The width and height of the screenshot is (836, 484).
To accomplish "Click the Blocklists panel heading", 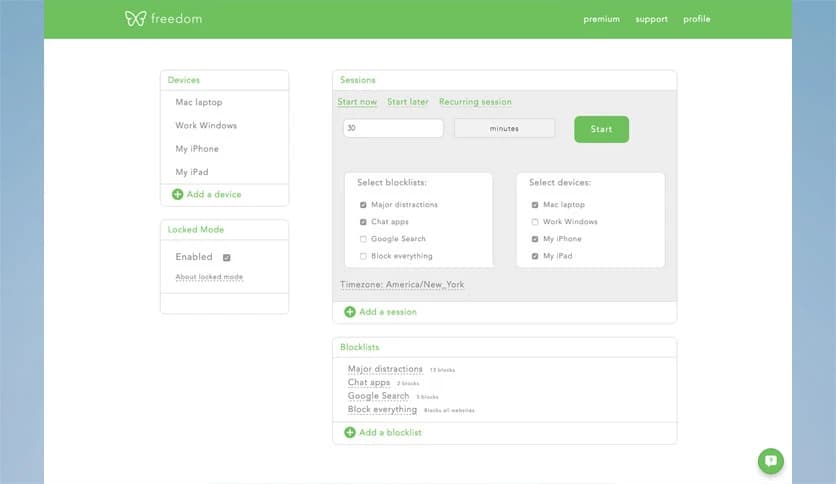I will point(359,347).
